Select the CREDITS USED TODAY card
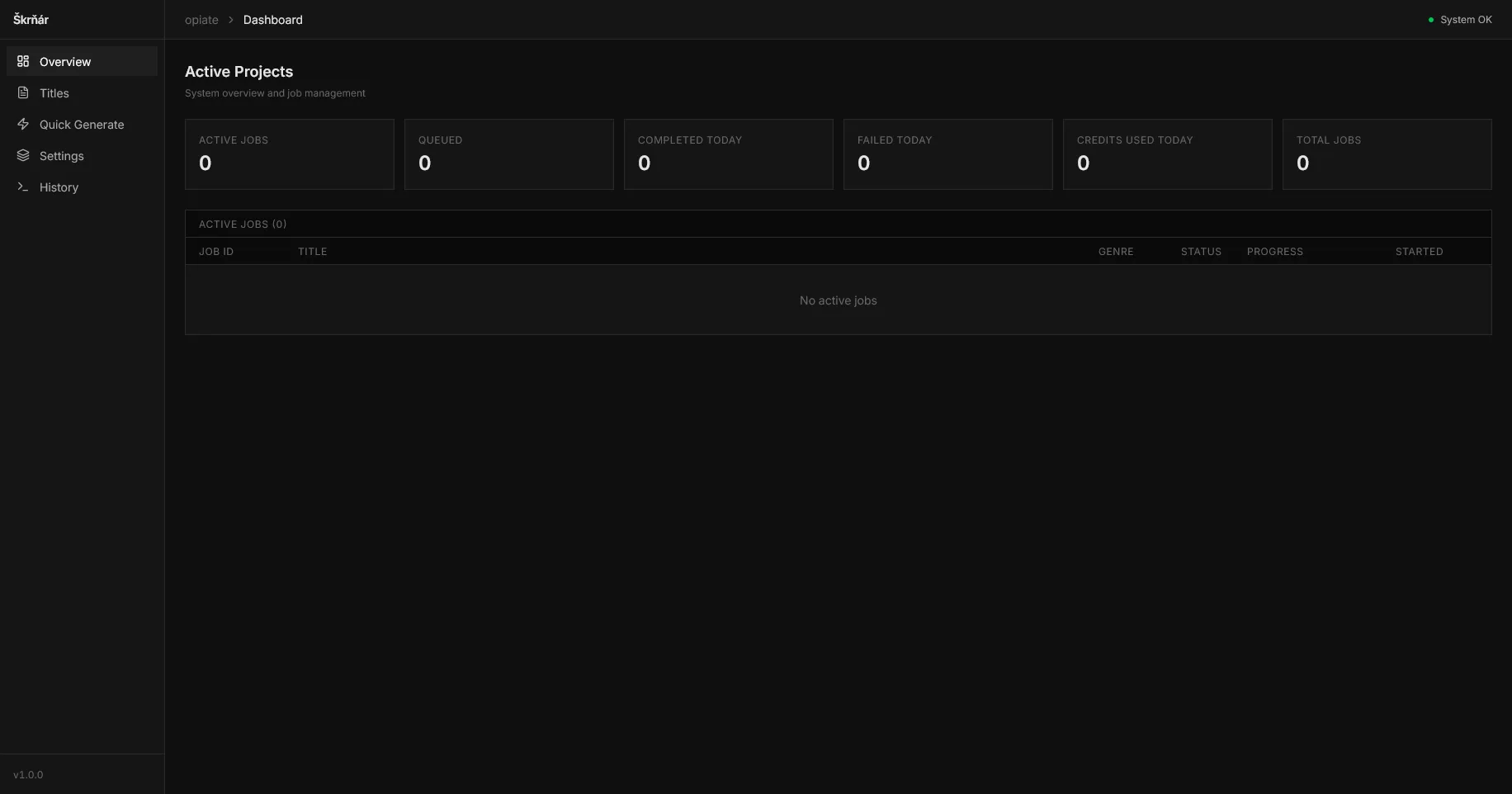1512x794 pixels. (x=1167, y=154)
